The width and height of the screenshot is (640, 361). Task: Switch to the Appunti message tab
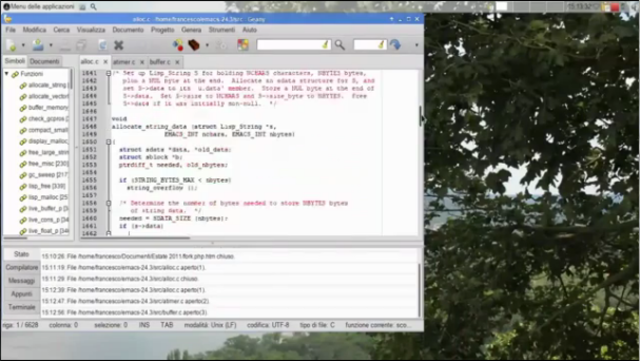click(22, 294)
